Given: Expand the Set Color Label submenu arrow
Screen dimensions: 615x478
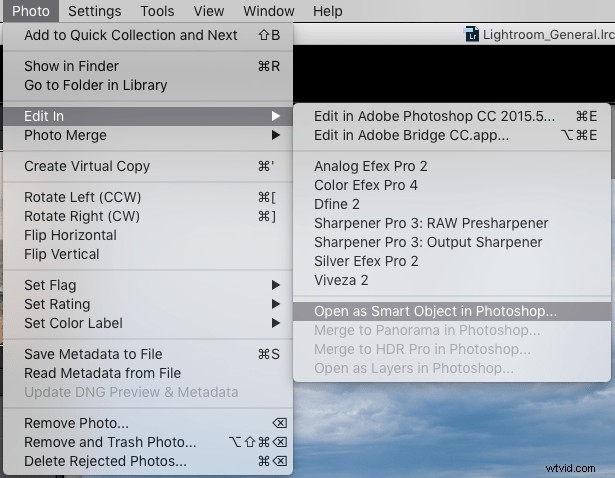Looking at the screenshot, I should 276,323.
